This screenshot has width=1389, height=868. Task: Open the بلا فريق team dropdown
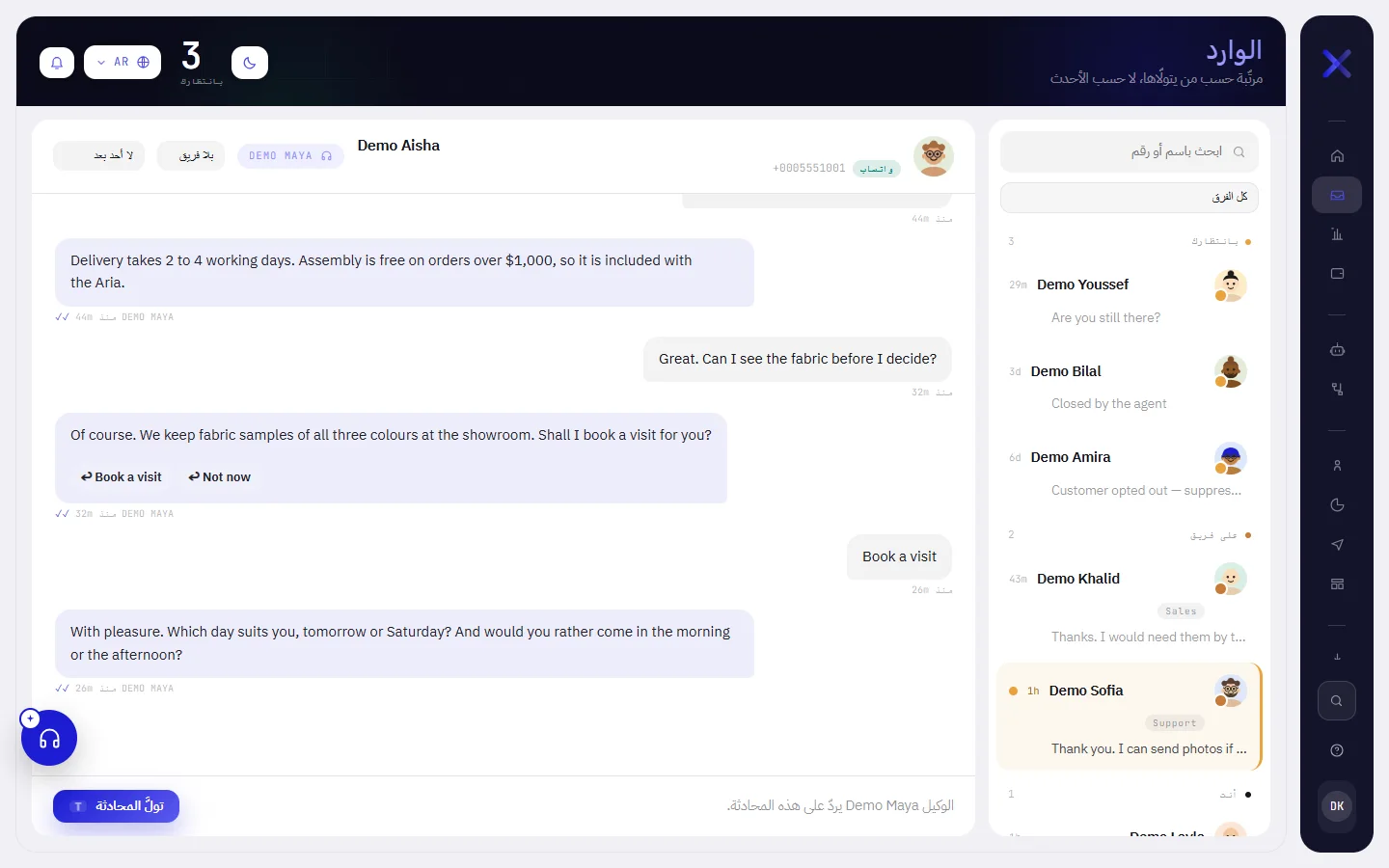pyautogui.click(x=191, y=155)
